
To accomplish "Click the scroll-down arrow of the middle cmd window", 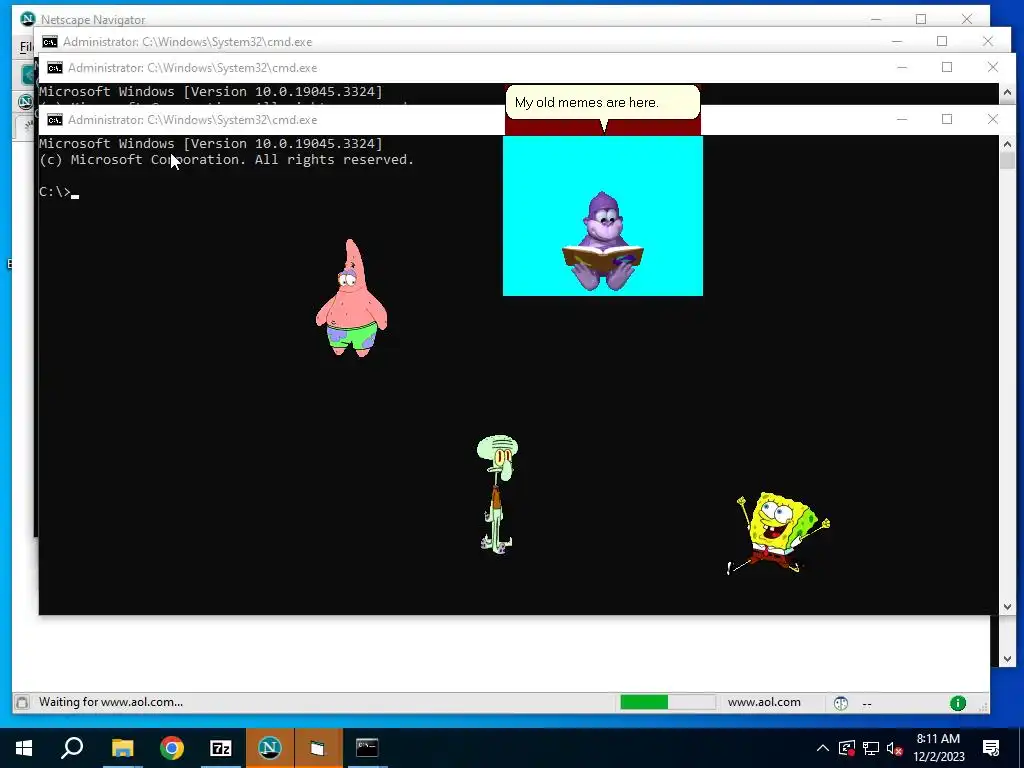I will pos(1007,659).
